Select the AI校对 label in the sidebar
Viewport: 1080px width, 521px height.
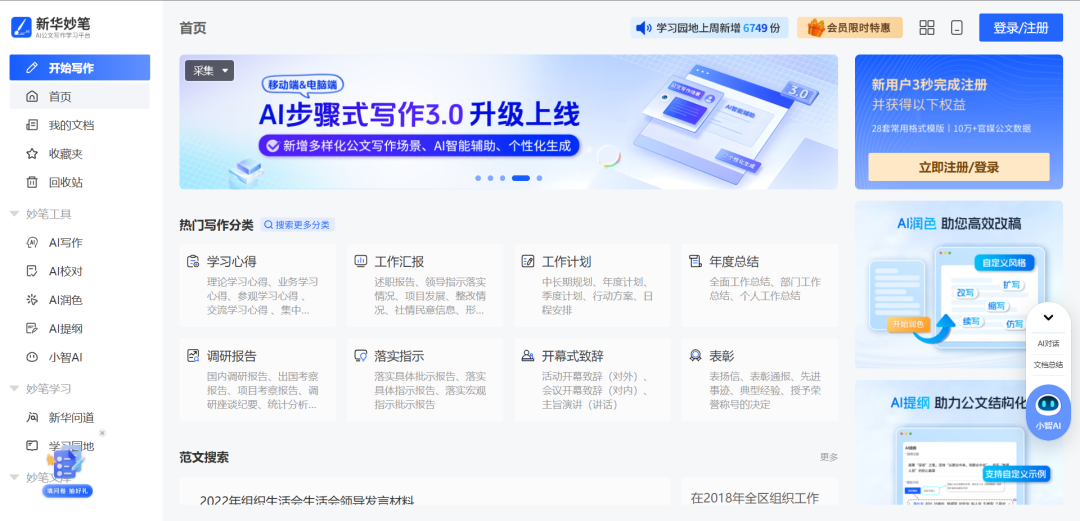[x=65, y=271]
